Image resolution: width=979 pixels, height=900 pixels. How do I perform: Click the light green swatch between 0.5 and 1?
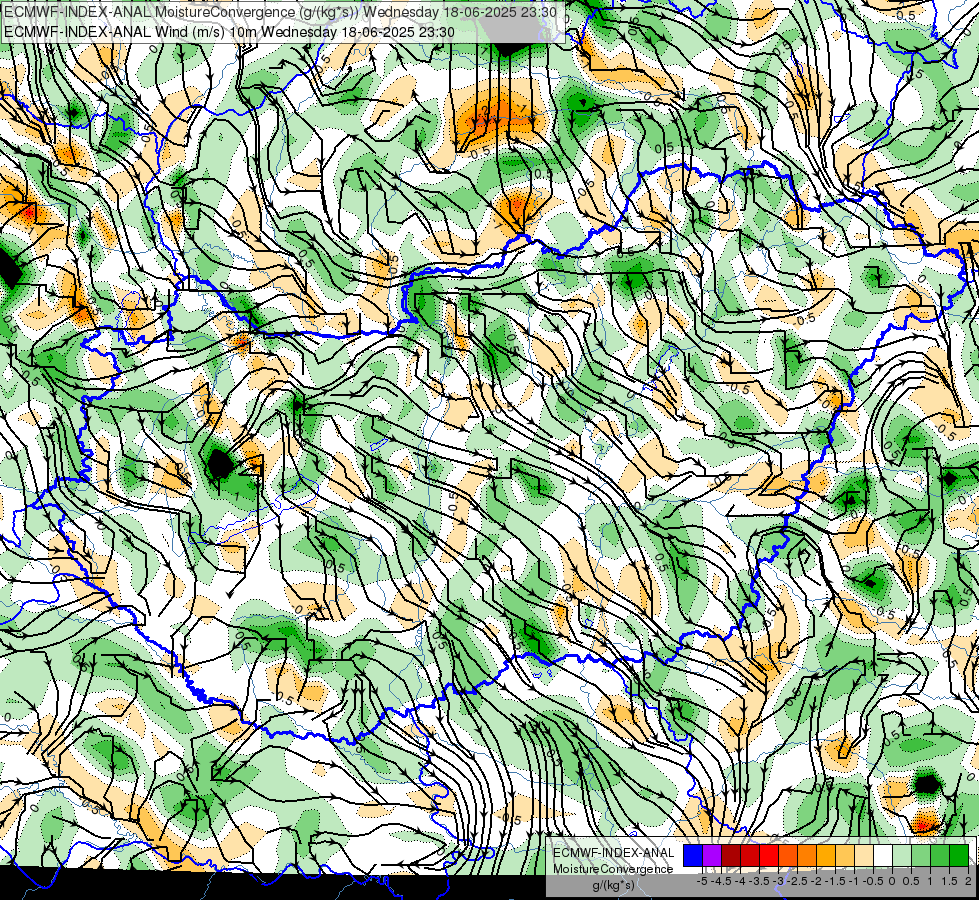tap(921, 856)
